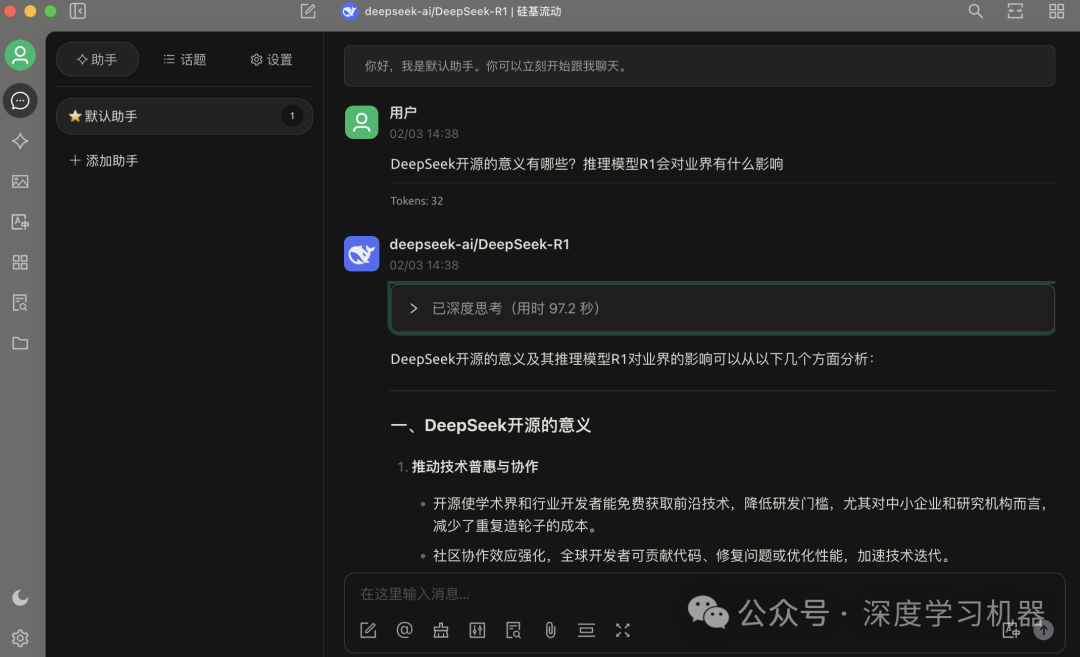Click the Tokens: 32 label
The width and height of the screenshot is (1080, 657).
click(417, 201)
